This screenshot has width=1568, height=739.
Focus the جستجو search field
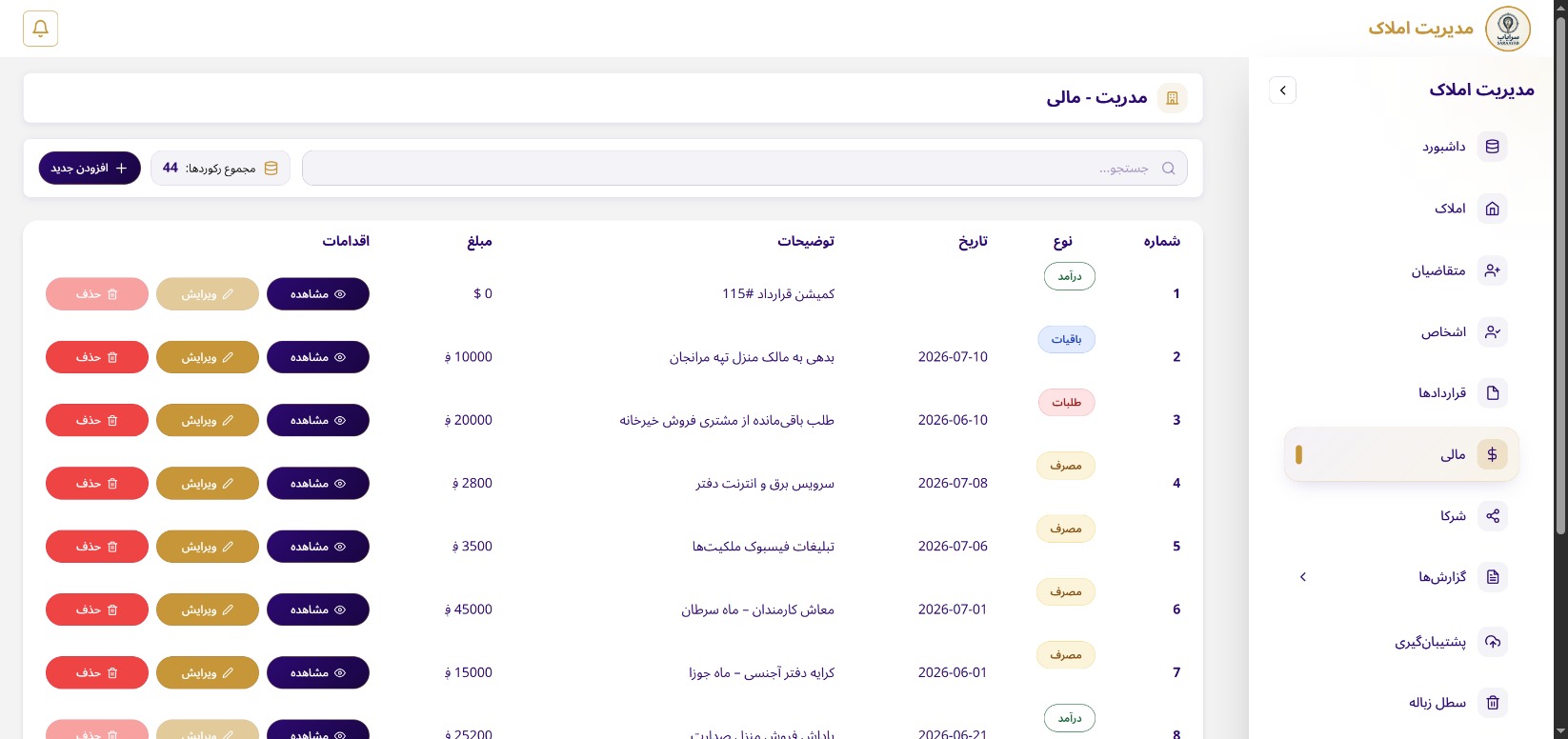point(745,169)
